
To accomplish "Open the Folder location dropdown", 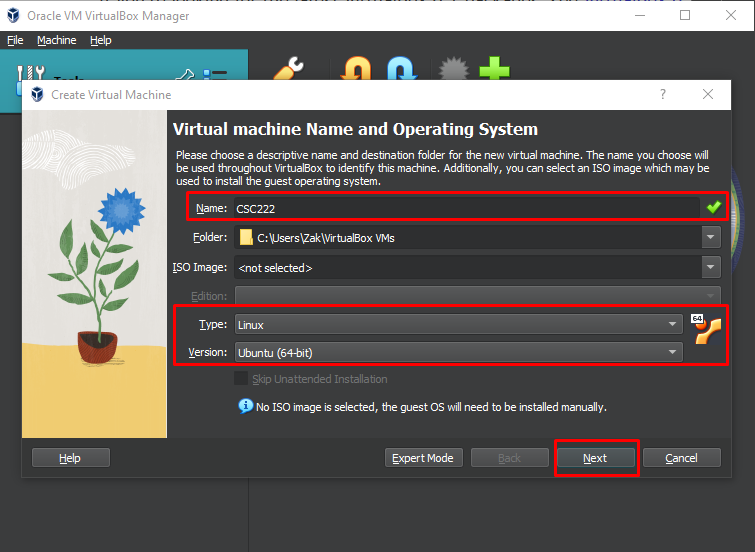I will coord(710,238).
